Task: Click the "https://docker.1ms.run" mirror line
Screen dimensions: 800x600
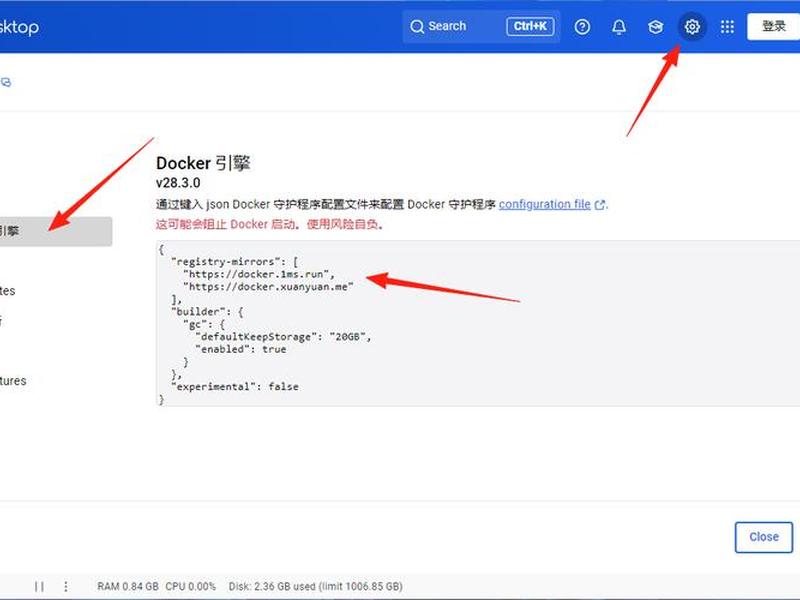Action: (259, 274)
